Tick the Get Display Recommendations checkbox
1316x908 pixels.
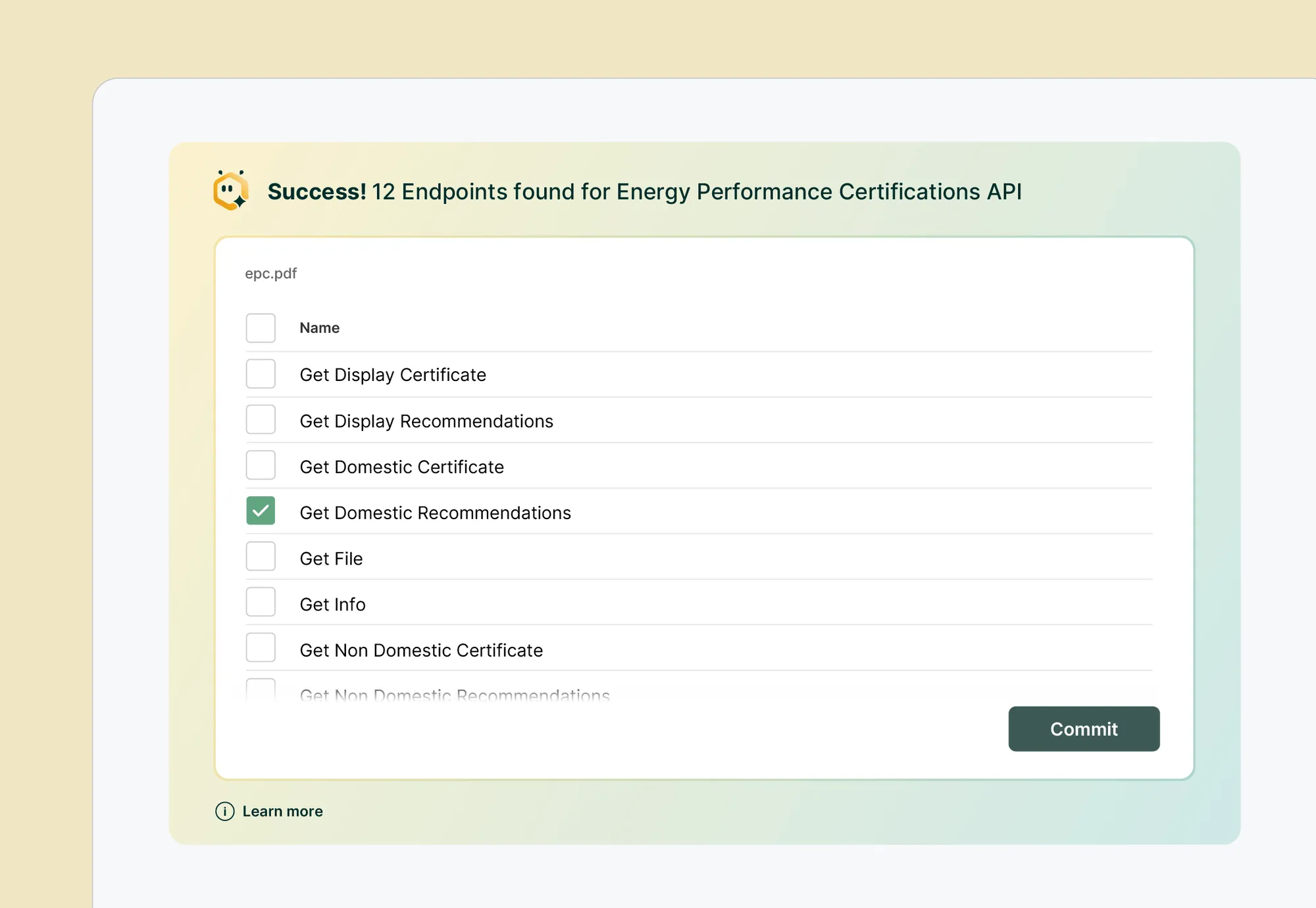[x=261, y=420]
